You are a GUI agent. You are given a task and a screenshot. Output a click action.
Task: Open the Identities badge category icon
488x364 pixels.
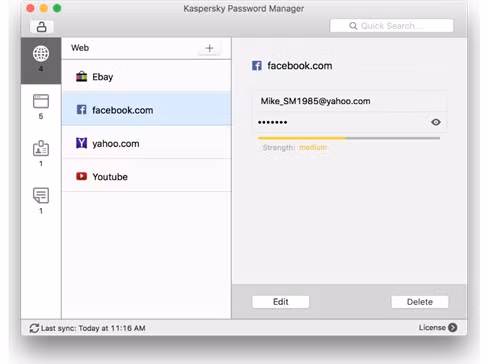point(41,148)
